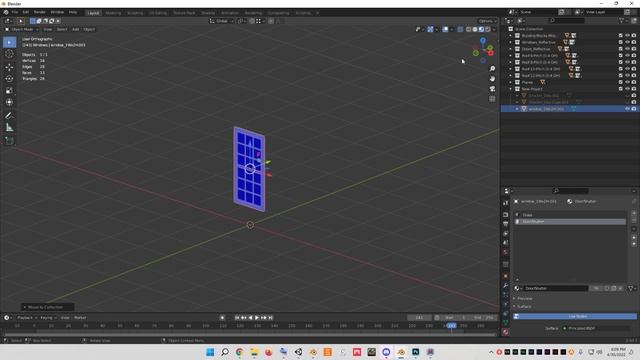This screenshot has height=360, width=640.
Task: Open the Windows Start button
Action: click(x=210, y=352)
